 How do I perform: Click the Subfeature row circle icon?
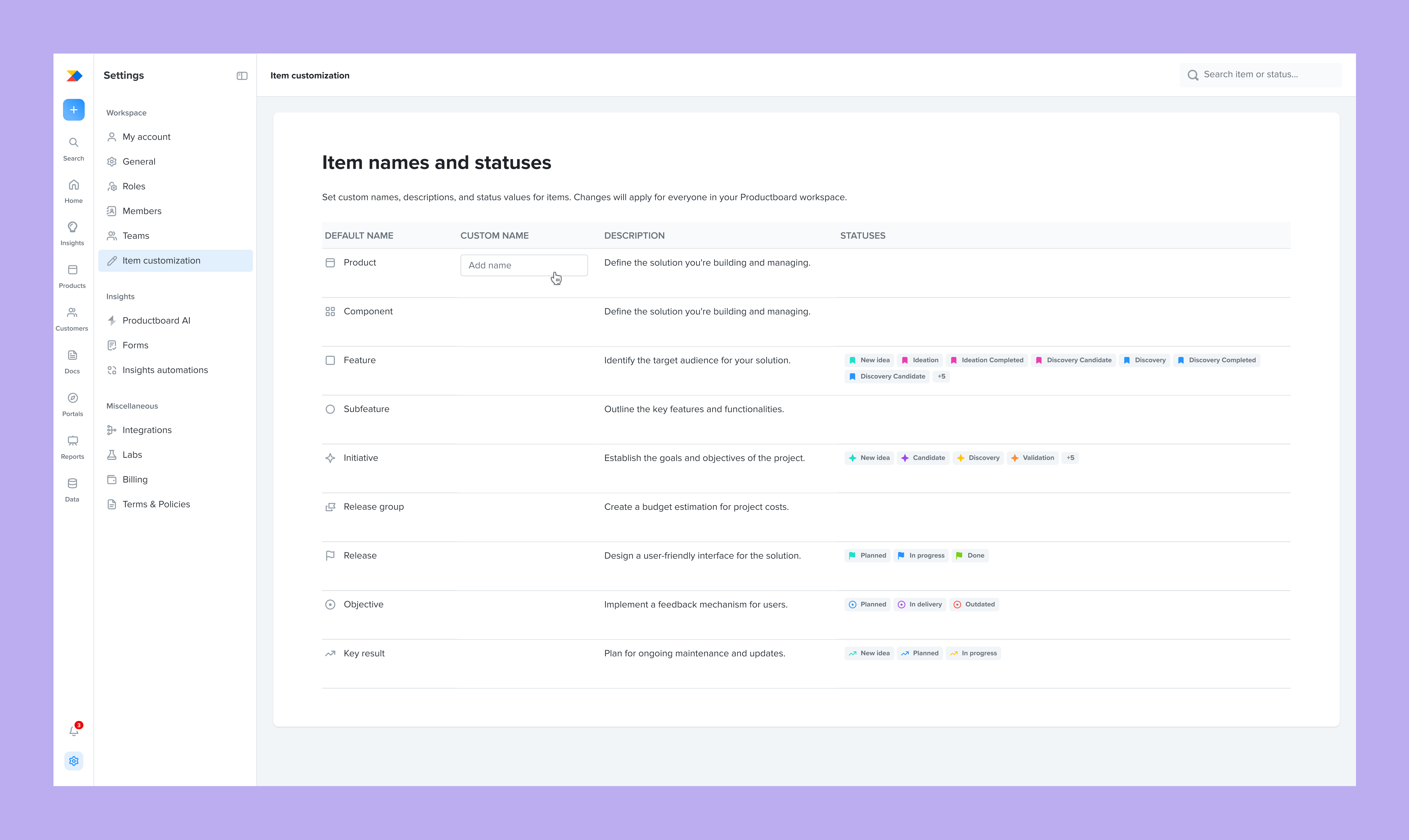point(330,409)
